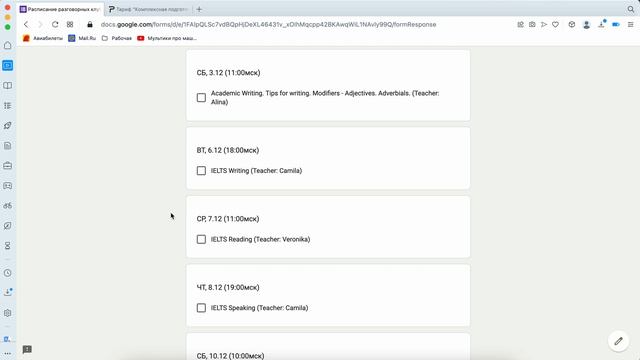This screenshot has height=360, width=640.
Task: Open the sidebar bicycle icon
Action: pos(8,205)
